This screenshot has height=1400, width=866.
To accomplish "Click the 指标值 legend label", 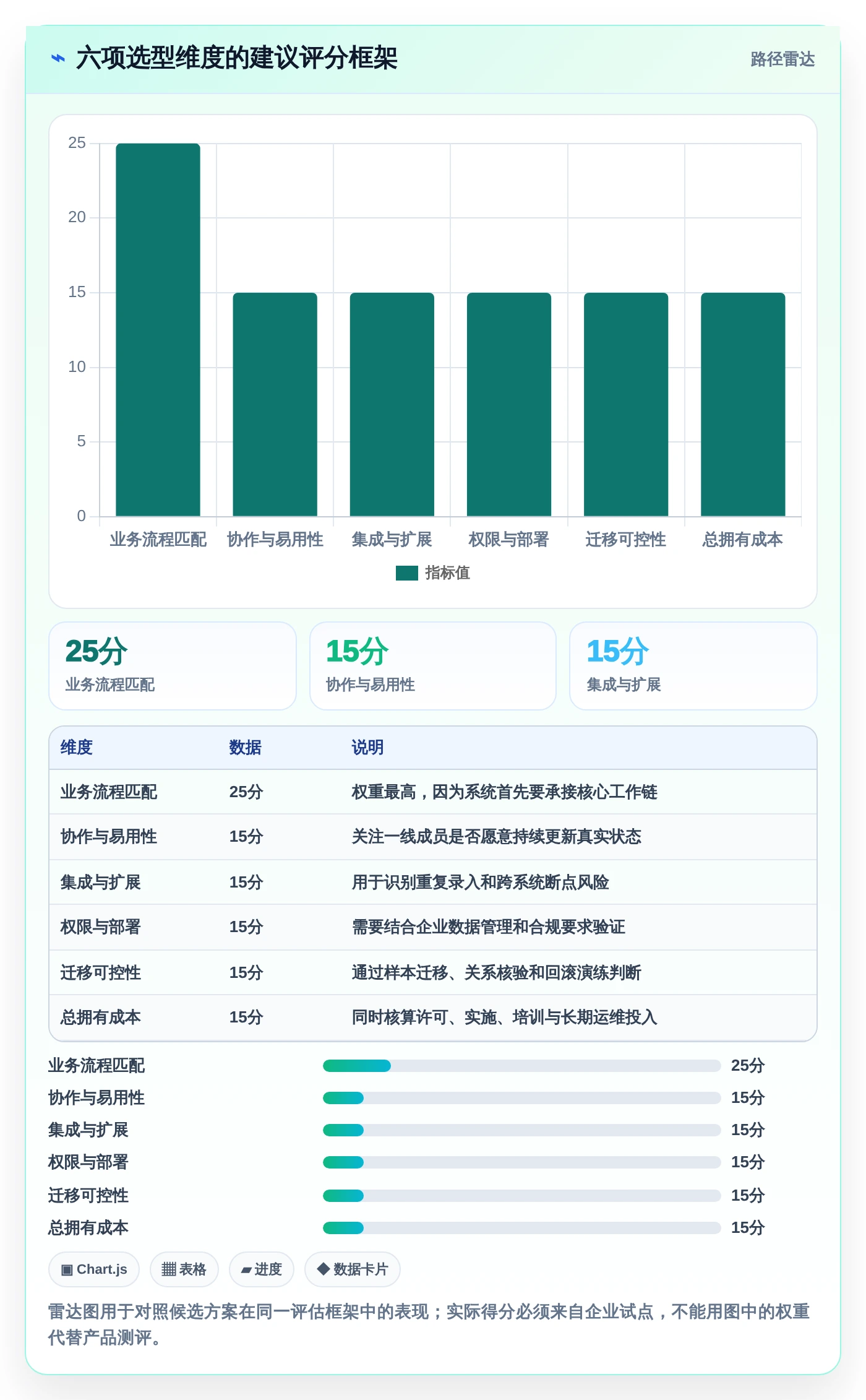I will 447,573.
